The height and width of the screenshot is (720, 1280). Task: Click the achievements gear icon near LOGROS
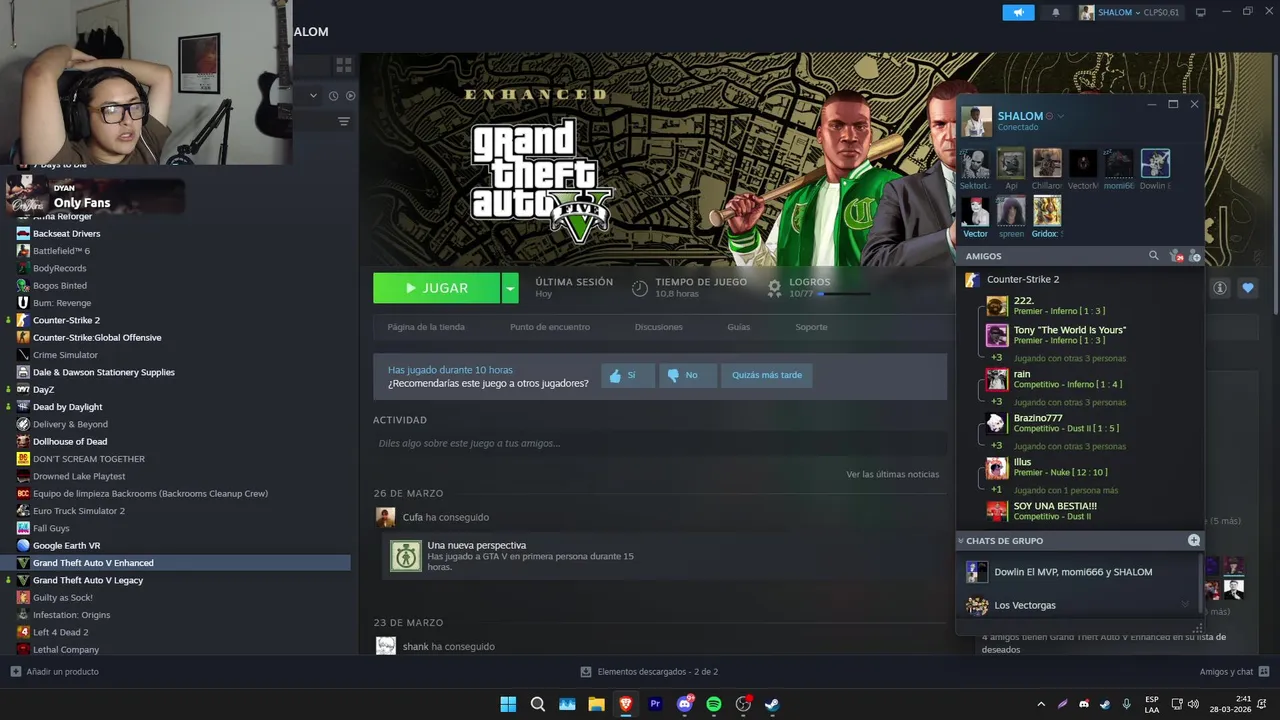774,288
